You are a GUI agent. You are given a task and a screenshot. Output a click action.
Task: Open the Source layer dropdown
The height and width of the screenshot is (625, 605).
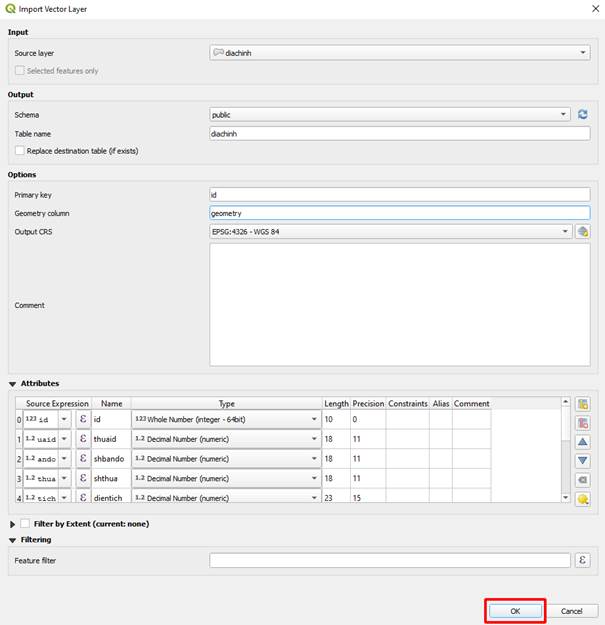[399, 53]
